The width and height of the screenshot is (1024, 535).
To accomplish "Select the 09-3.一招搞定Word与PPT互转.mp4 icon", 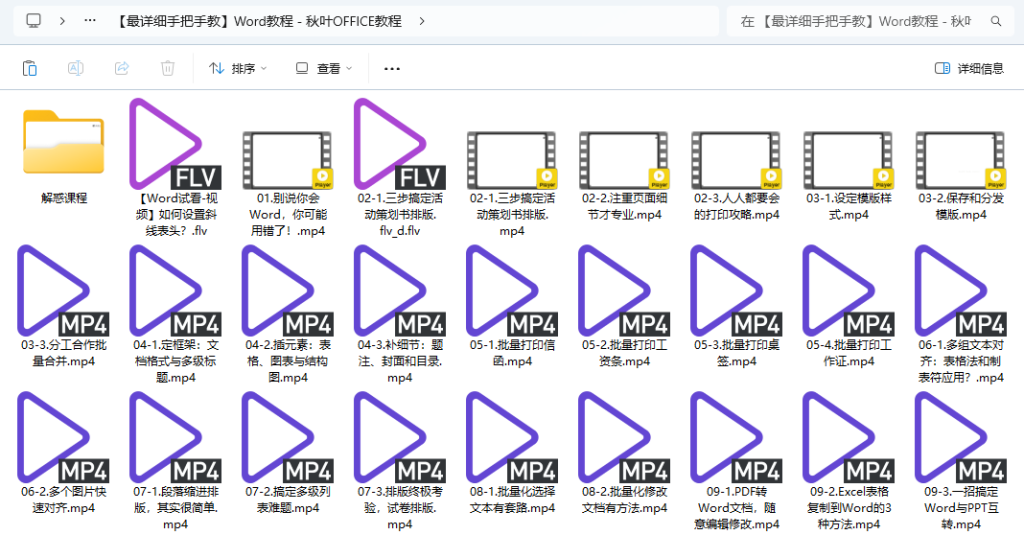I will [x=961, y=438].
